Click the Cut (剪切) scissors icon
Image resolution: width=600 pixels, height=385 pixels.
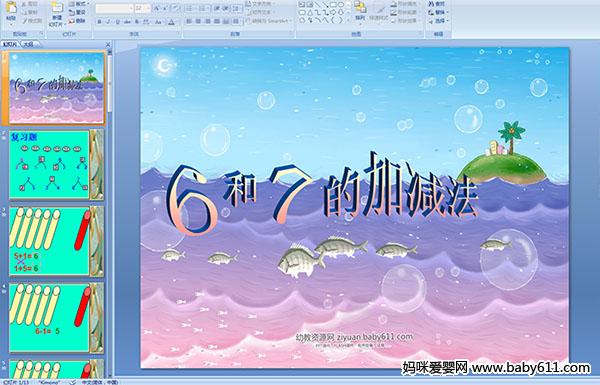[x=24, y=5]
